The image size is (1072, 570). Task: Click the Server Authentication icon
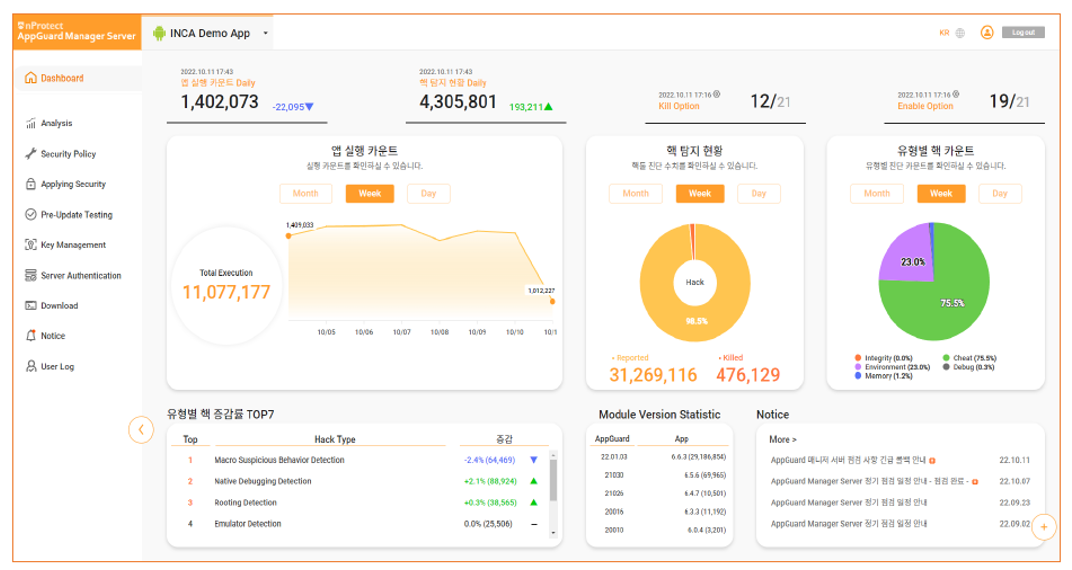coord(31,275)
